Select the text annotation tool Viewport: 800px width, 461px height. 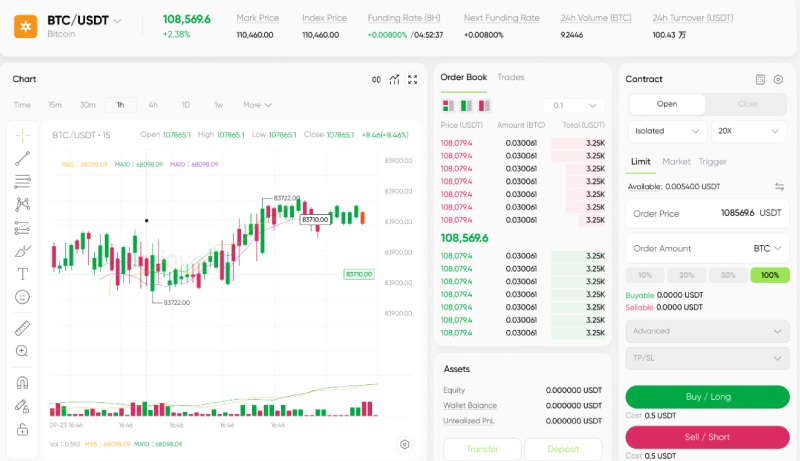[x=22, y=274]
